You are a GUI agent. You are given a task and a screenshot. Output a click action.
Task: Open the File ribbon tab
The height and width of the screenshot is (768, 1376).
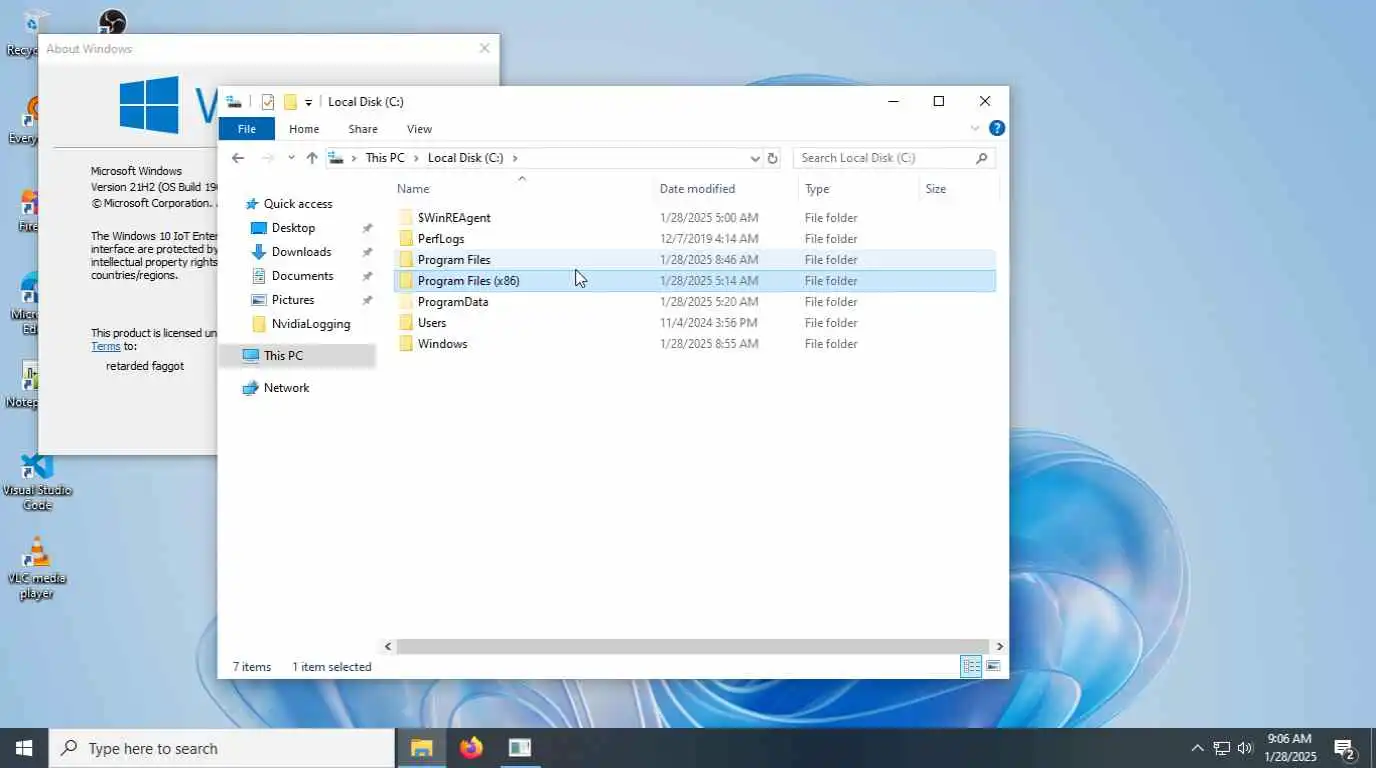click(246, 129)
